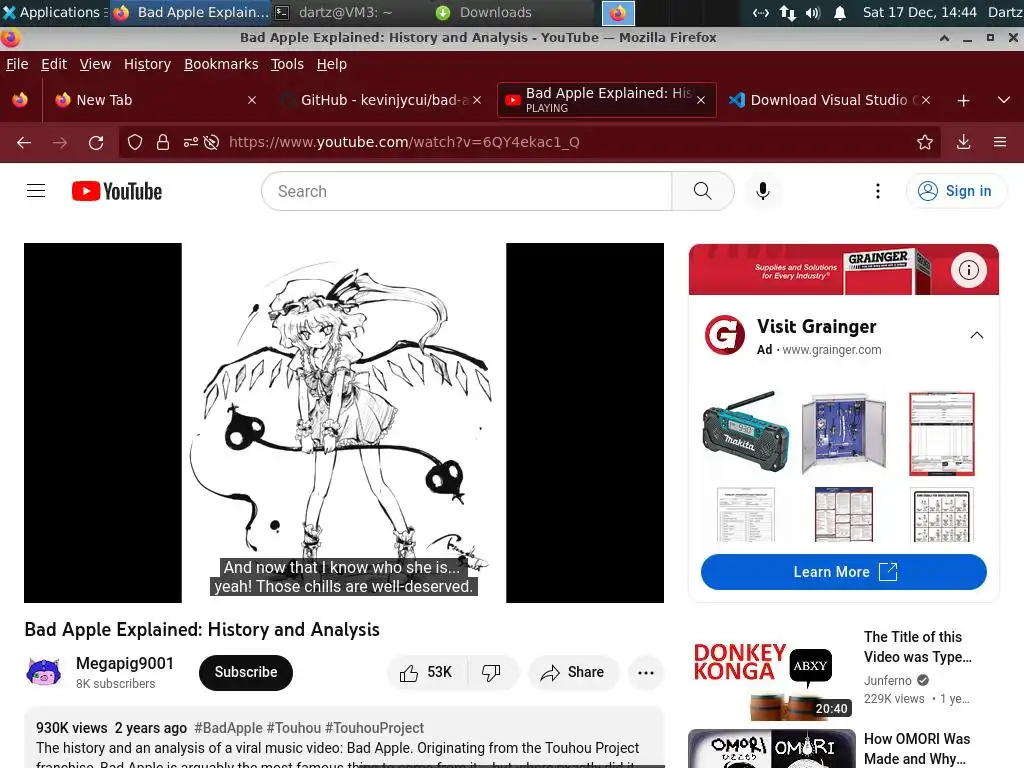This screenshot has width=1024, height=768.
Task: Switch to the New Tab tab
Action: (155, 100)
